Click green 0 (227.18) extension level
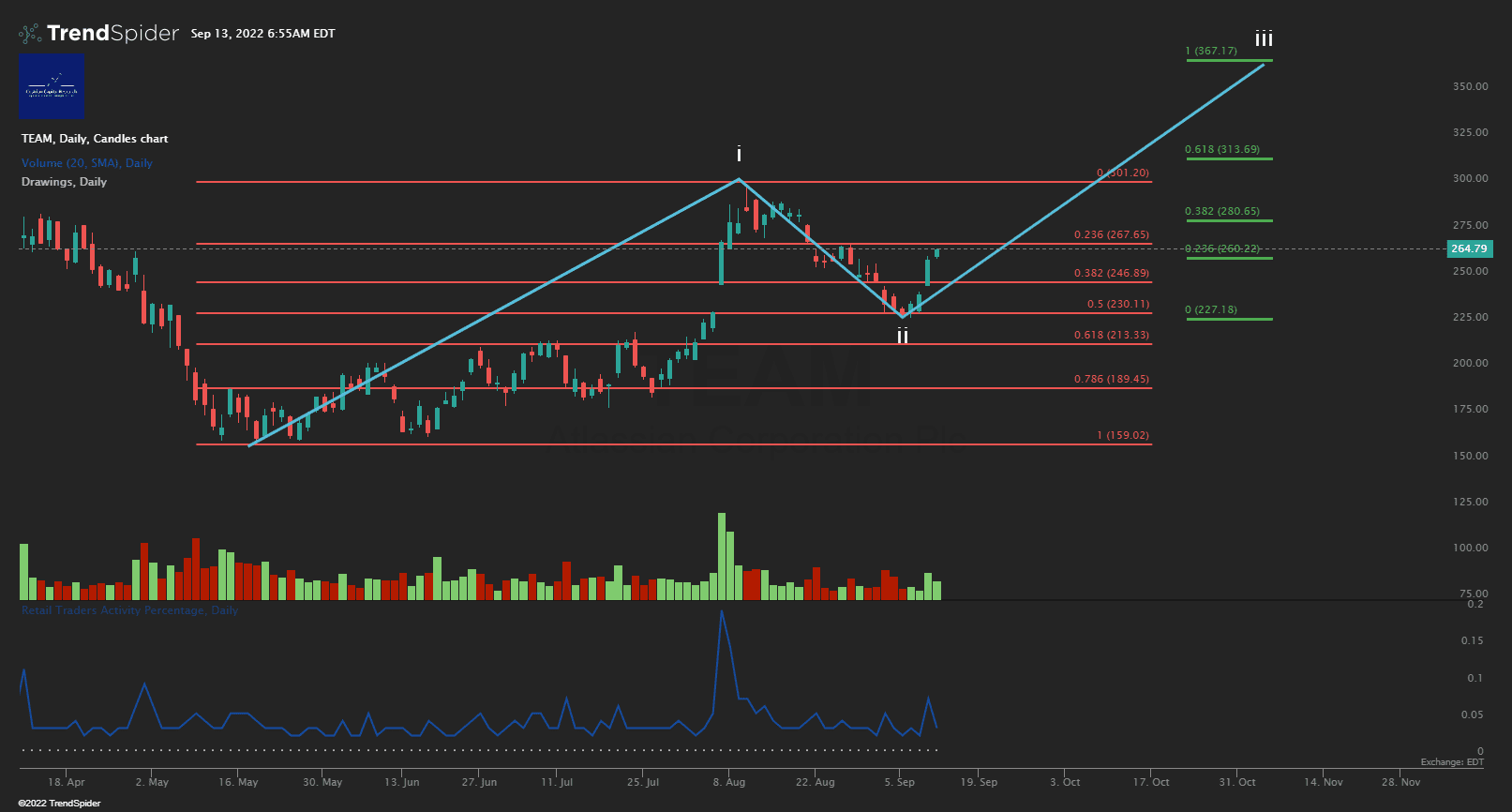The image size is (1512, 812). [x=1210, y=309]
